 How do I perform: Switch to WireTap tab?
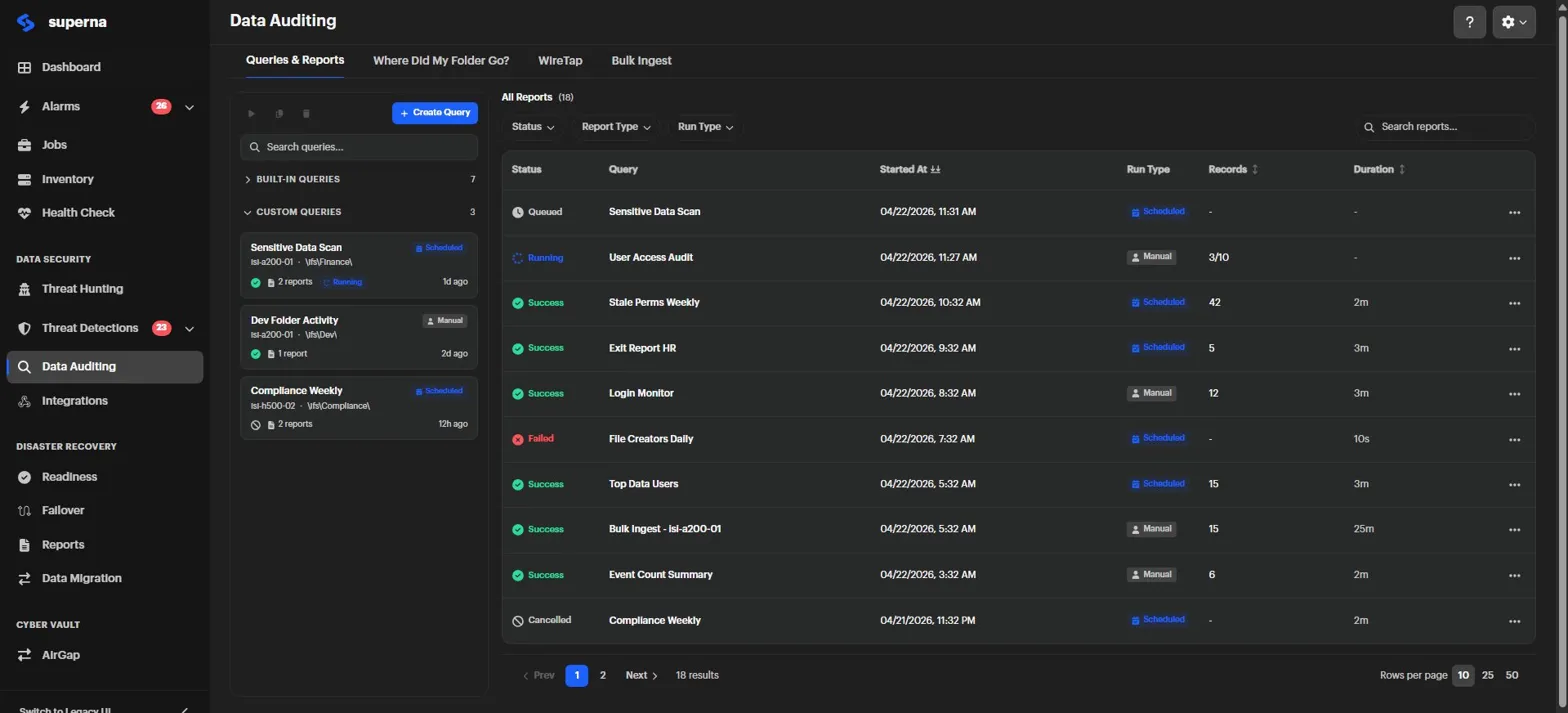pyautogui.click(x=560, y=60)
